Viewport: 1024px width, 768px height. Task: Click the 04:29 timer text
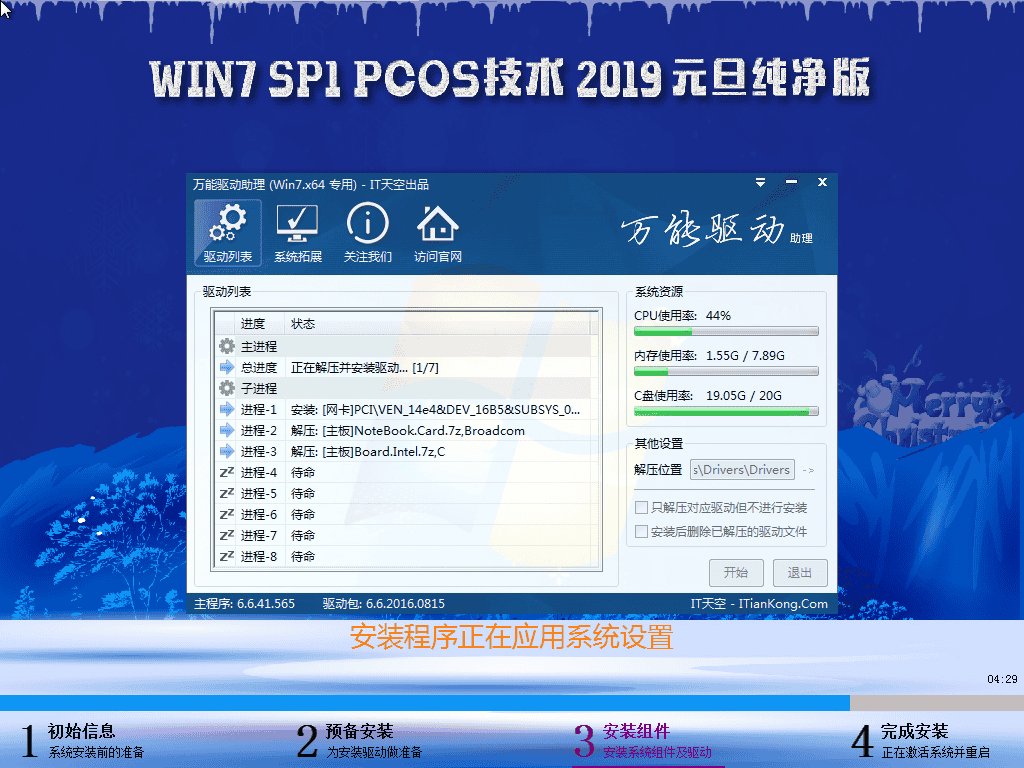click(1002, 679)
